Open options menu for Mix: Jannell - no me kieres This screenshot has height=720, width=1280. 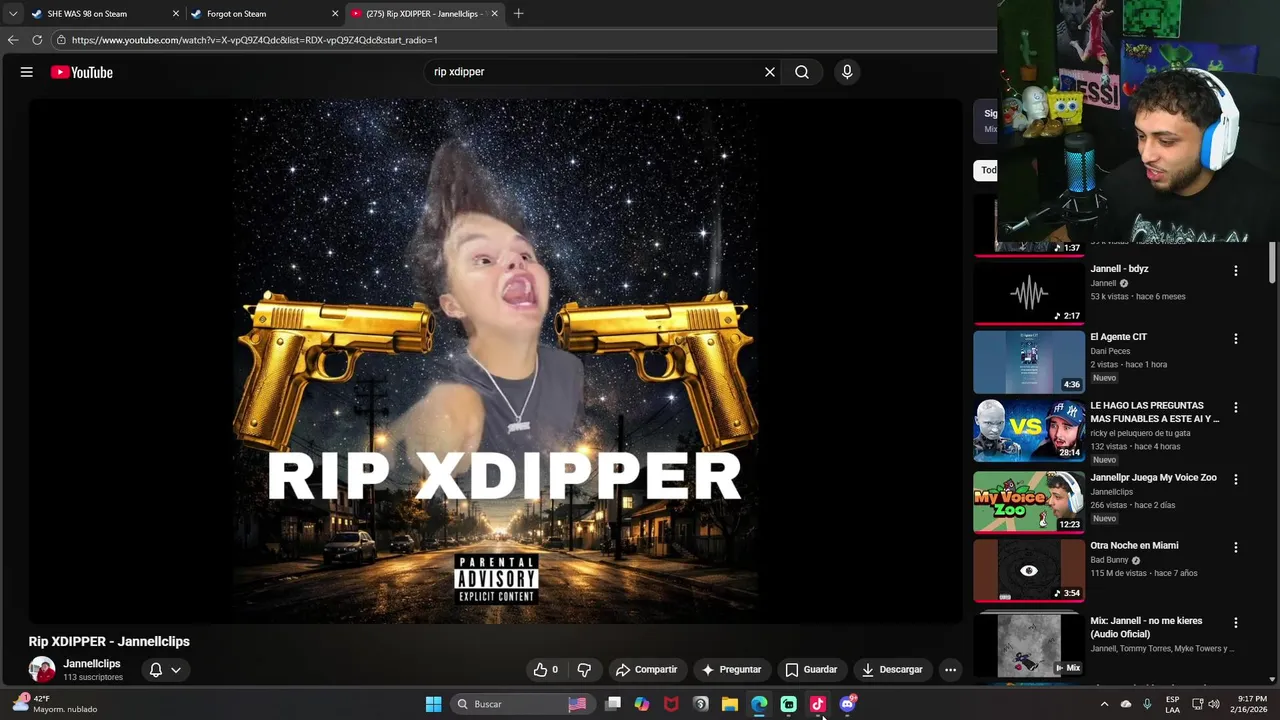click(1236, 622)
